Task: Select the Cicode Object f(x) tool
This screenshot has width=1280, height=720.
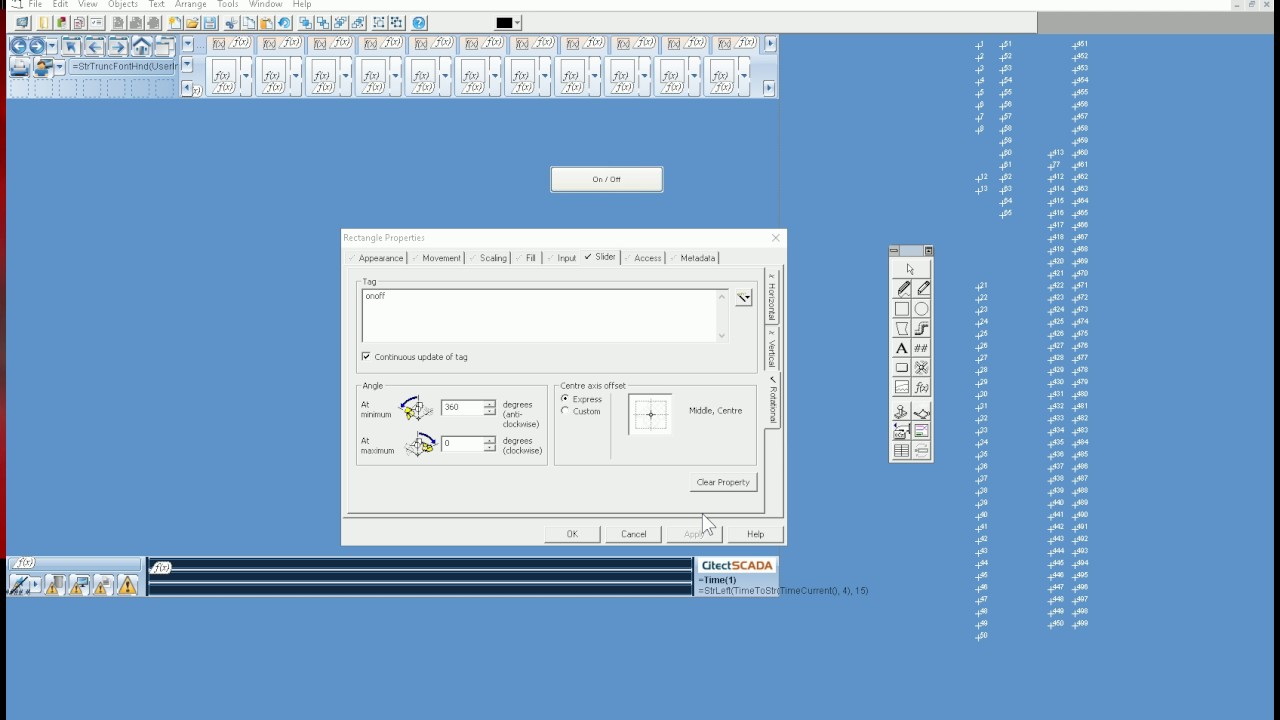Action: (922, 387)
